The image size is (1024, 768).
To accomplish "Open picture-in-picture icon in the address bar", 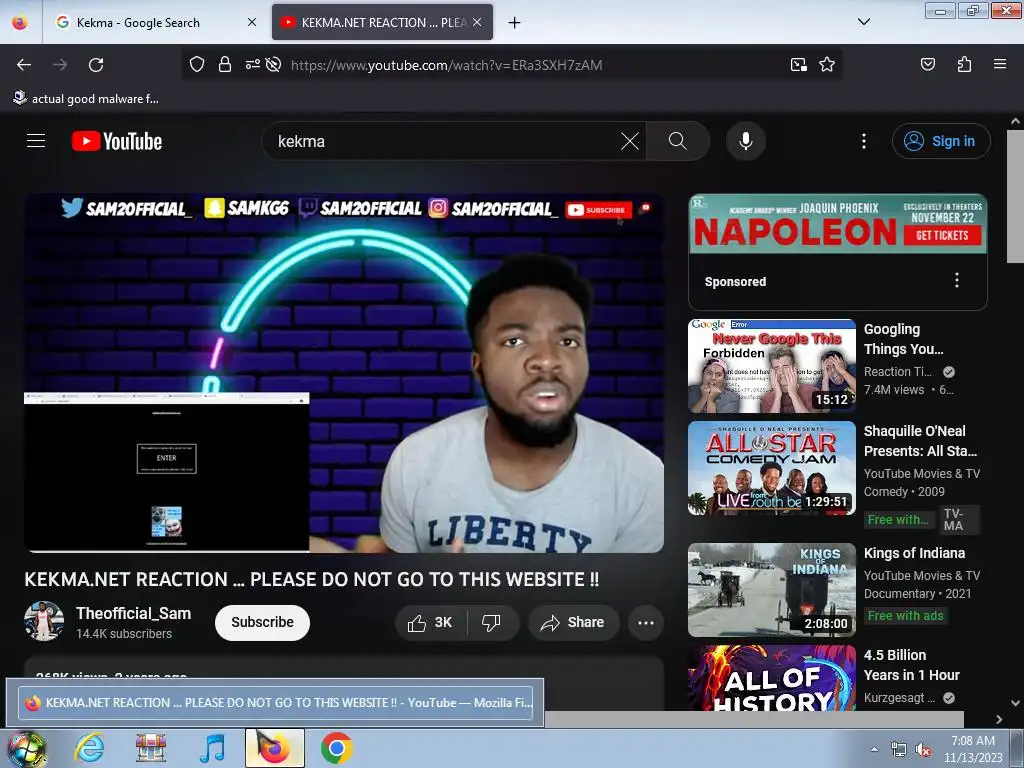I will click(x=798, y=64).
